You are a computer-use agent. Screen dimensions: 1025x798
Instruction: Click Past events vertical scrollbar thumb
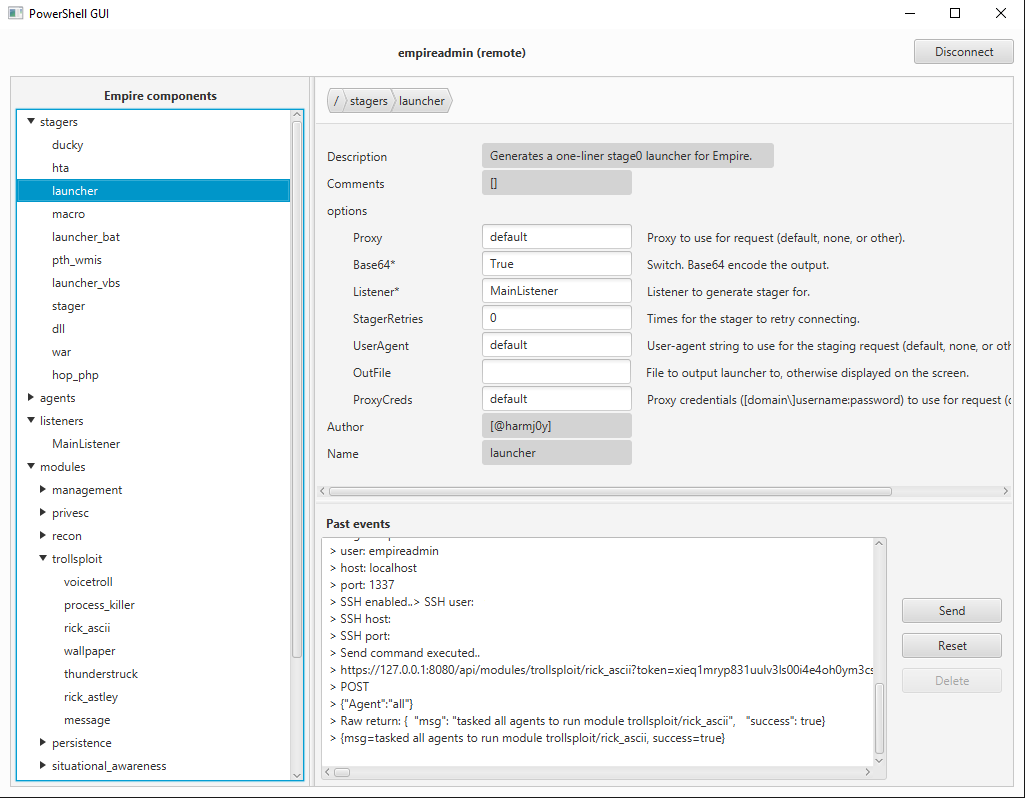point(879,719)
